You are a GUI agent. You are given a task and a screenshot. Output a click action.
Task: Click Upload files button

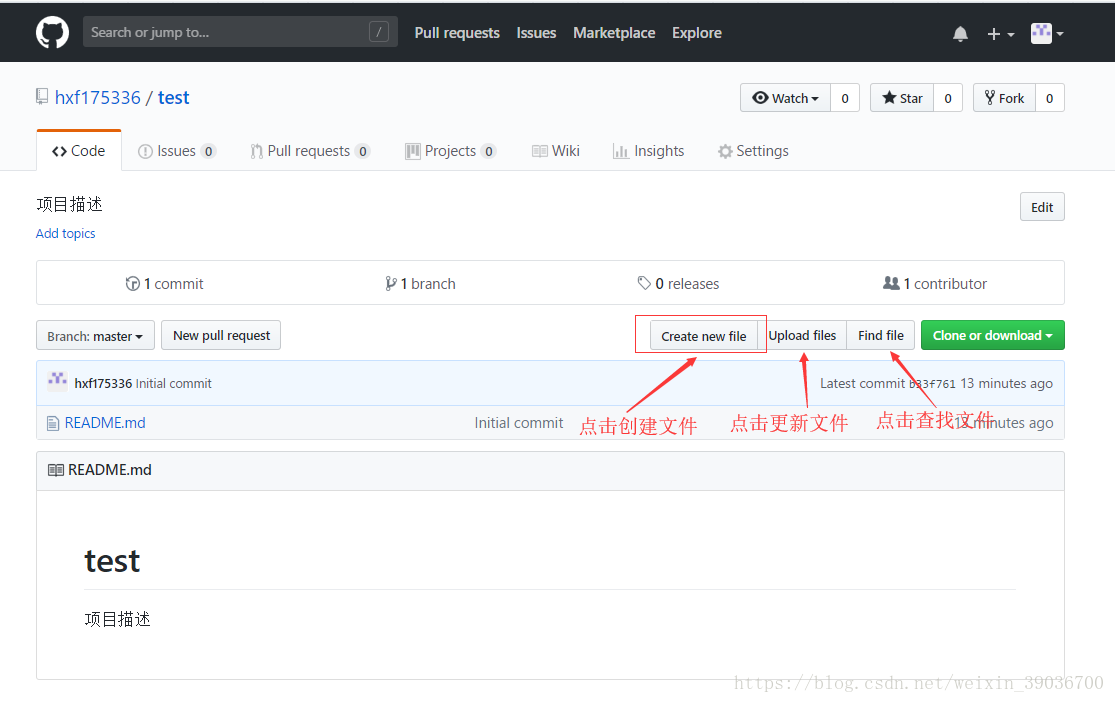click(802, 336)
